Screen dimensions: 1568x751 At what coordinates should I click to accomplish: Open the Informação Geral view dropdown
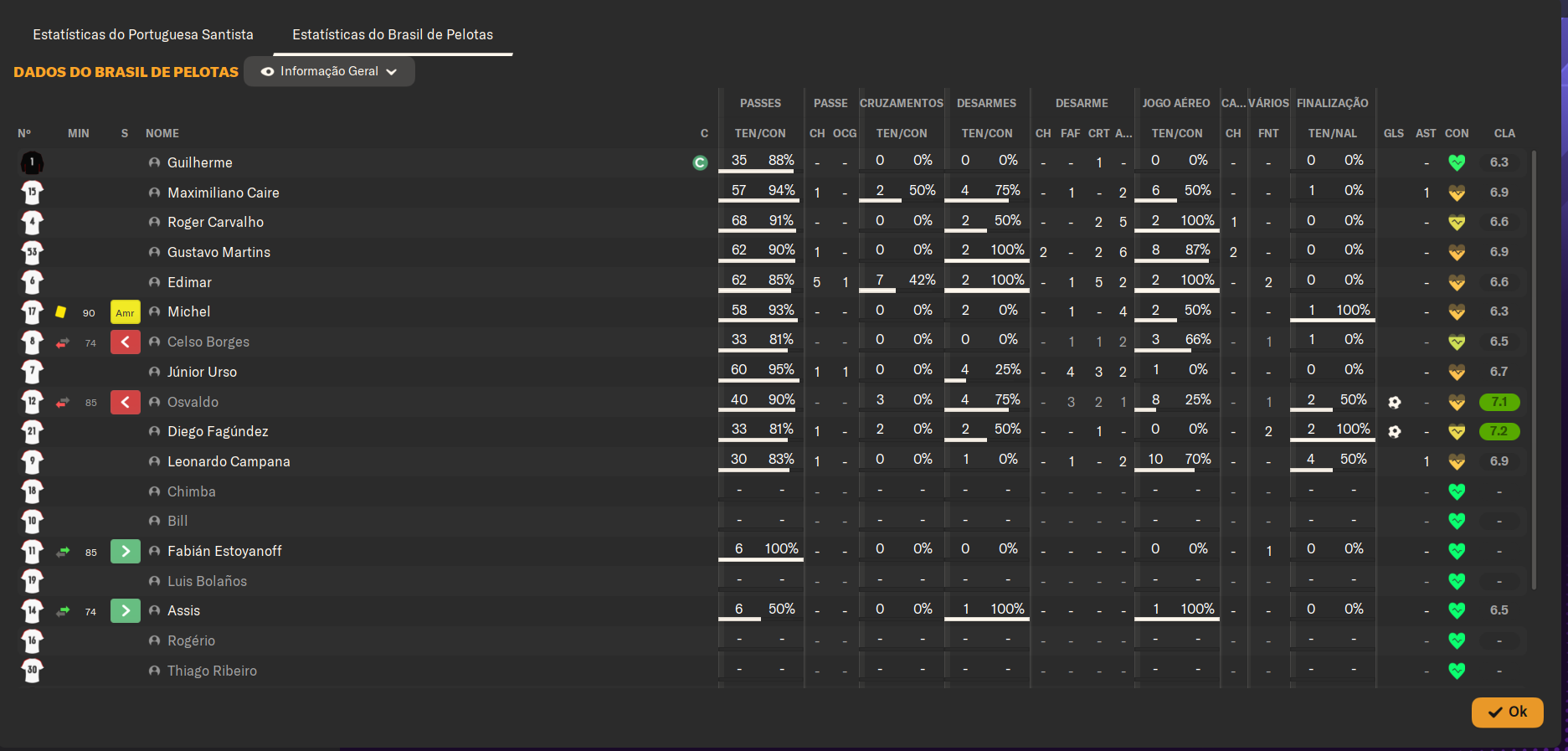click(329, 71)
